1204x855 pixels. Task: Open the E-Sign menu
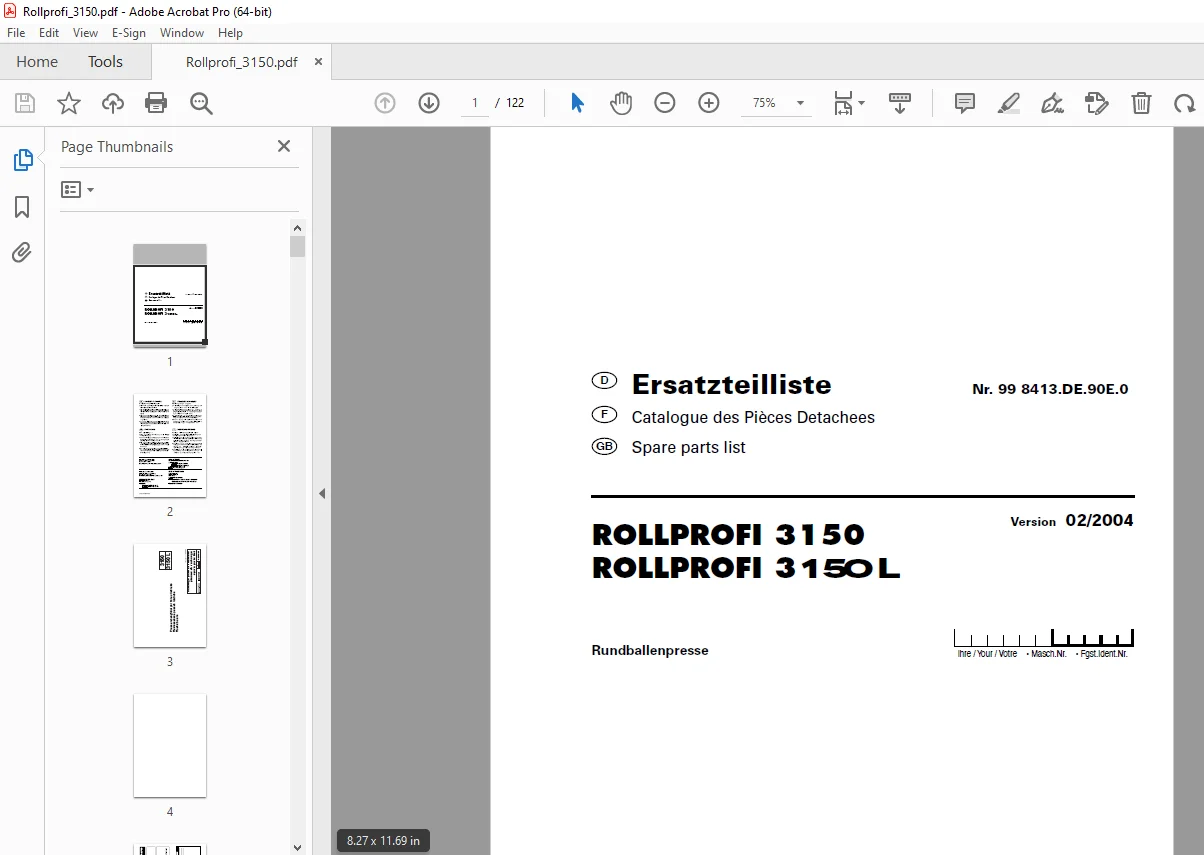click(129, 33)
